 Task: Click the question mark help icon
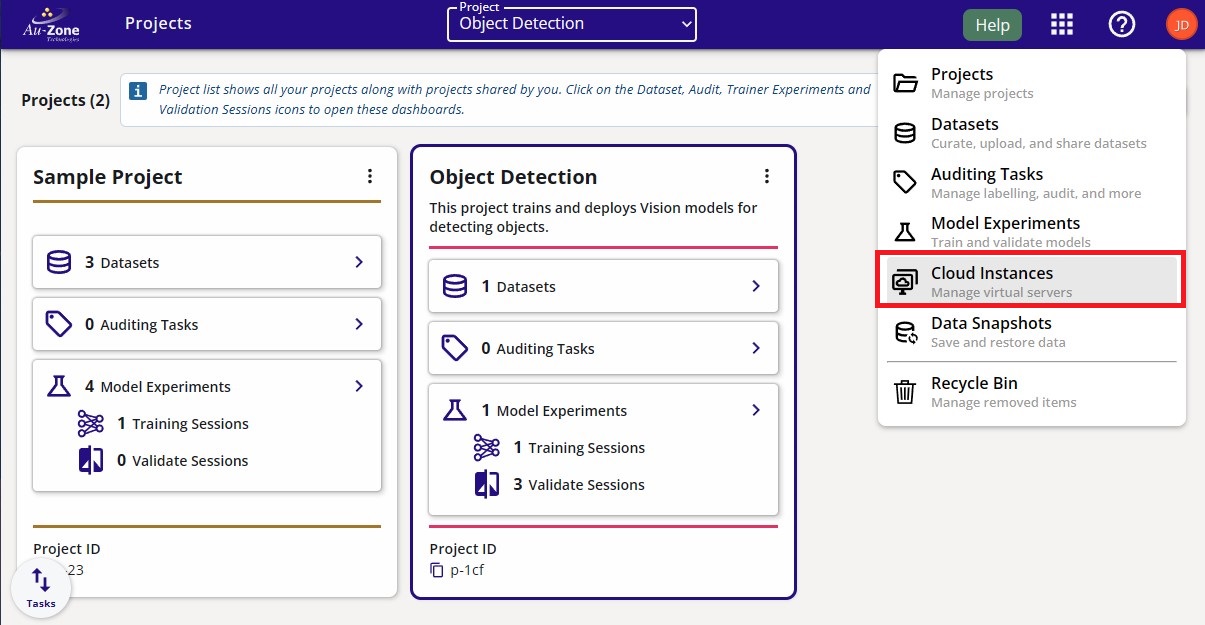pyautogui.click(x=1122, y=25)
